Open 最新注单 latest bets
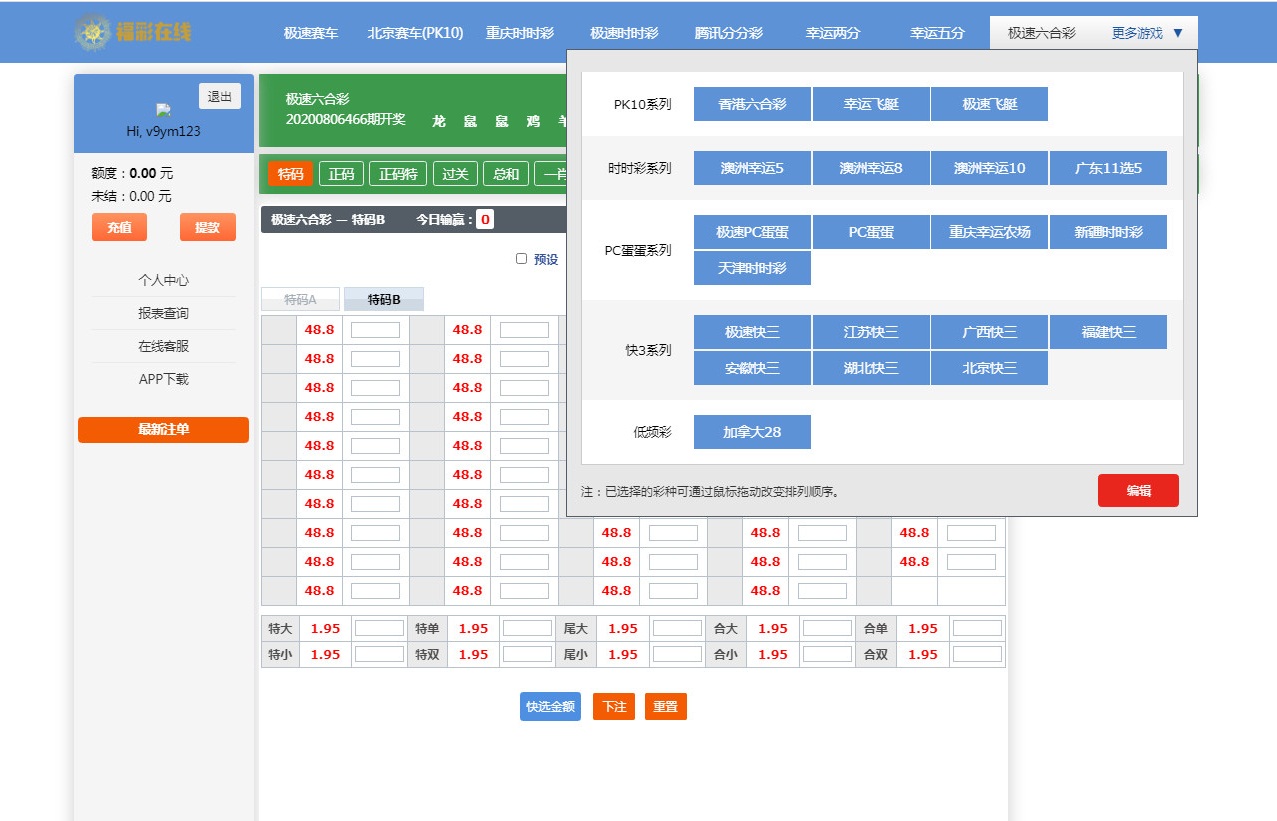The image size is (1277, 821). point(162,430)
